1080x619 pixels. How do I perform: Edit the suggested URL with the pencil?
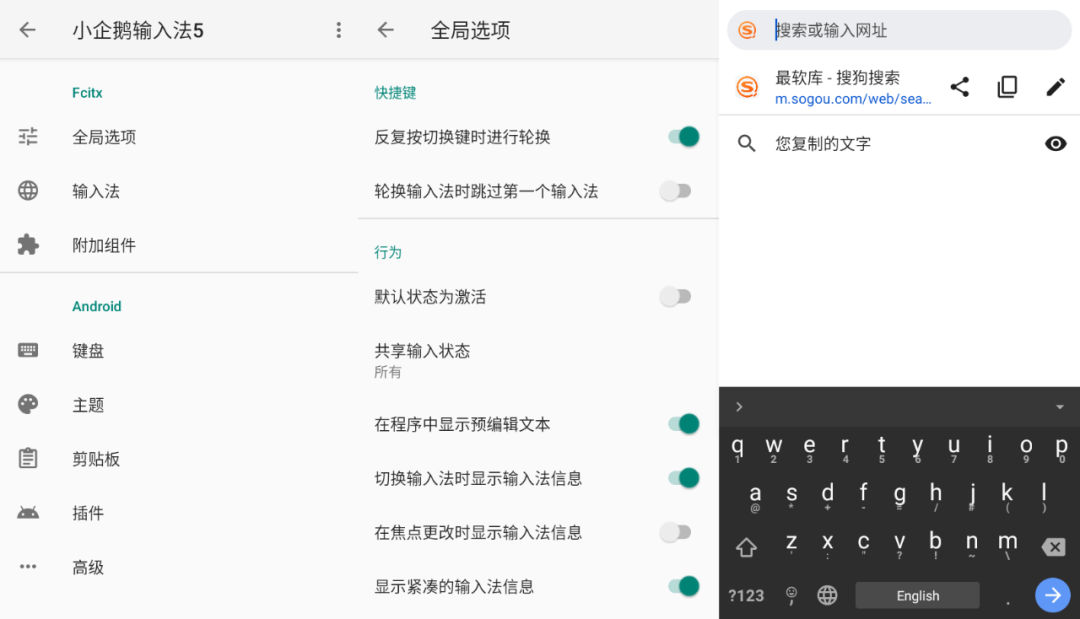click(1055, 87)
